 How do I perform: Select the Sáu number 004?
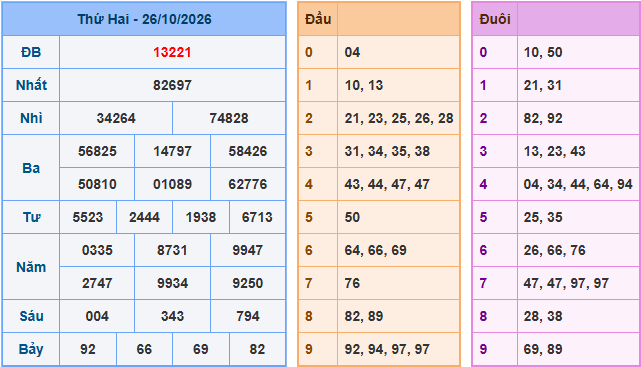(97, 316)
